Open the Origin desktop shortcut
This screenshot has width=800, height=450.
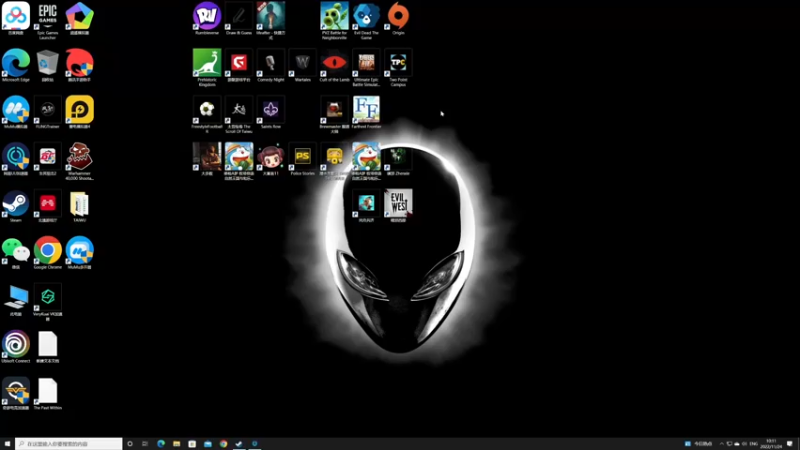coord(398,18)
